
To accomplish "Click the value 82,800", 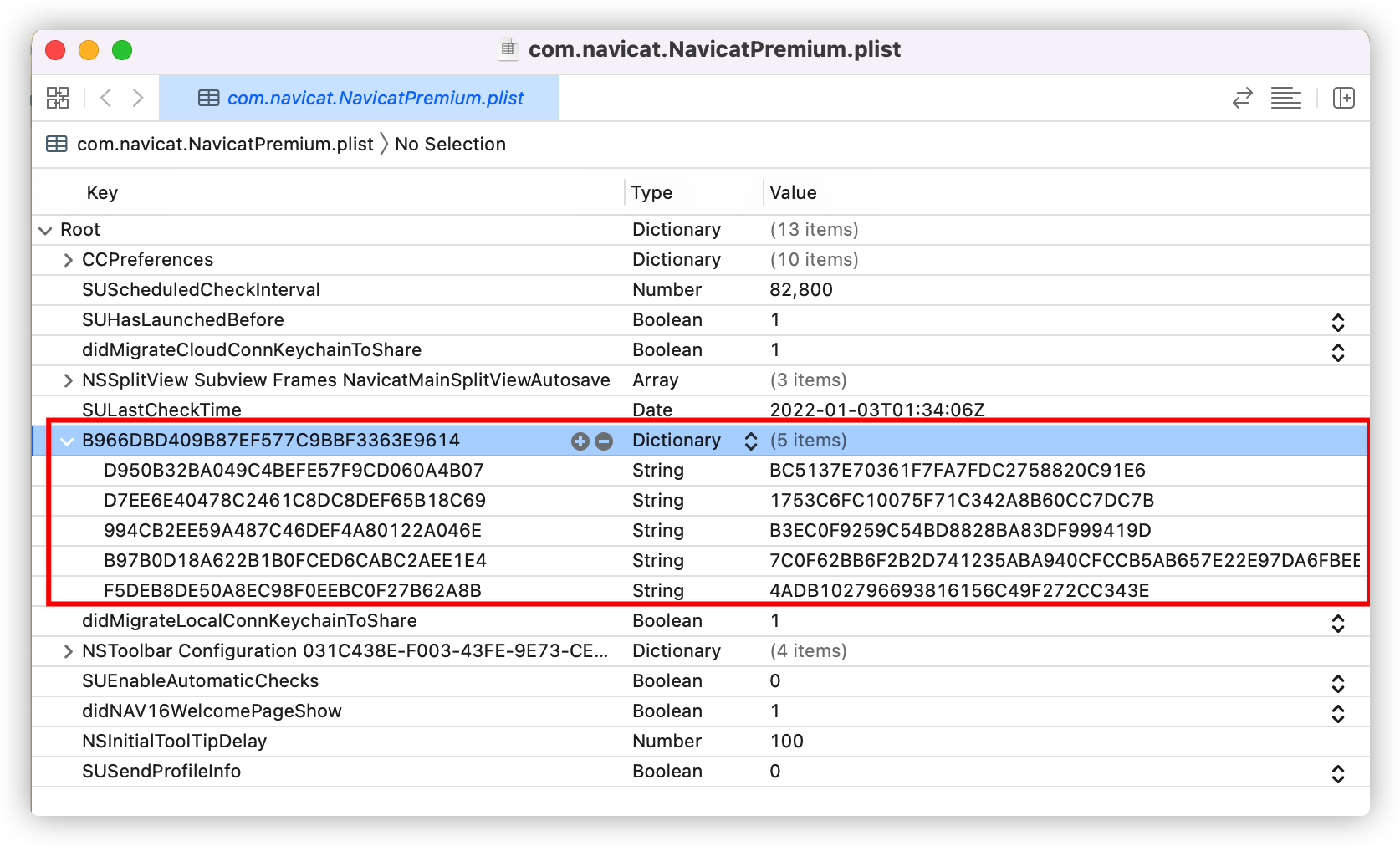I will point(801,289).
